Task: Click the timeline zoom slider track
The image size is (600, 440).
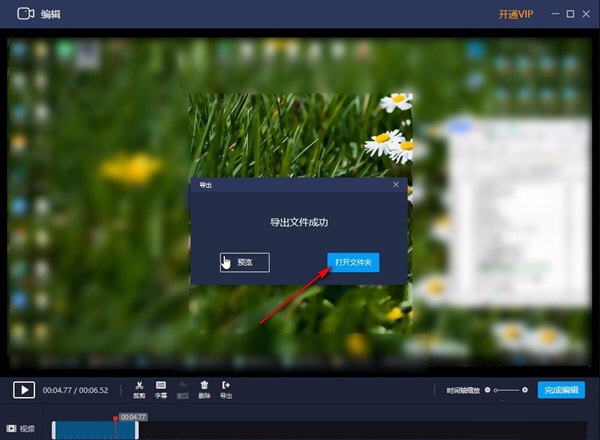Action: click(506, 390)
